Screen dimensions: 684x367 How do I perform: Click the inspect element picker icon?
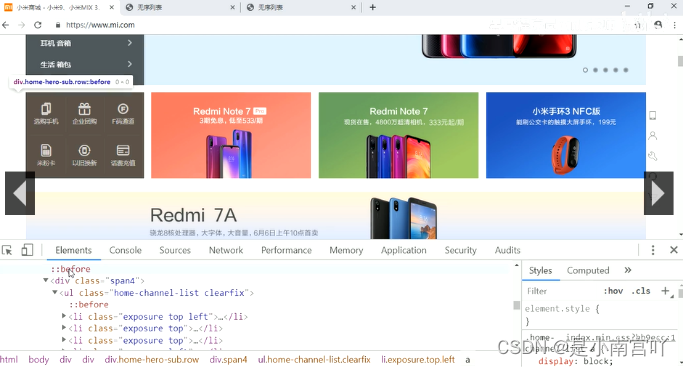(7, 250)
